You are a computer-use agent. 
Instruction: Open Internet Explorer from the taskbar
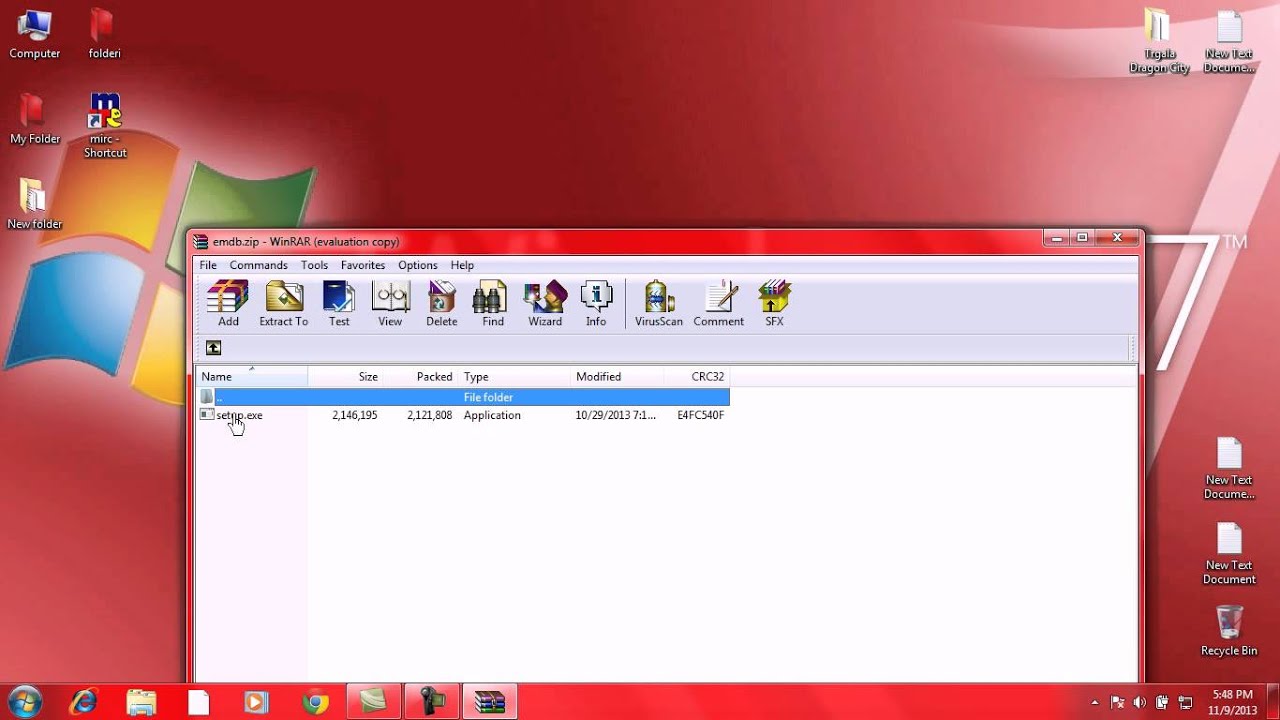tap(83, 702)
